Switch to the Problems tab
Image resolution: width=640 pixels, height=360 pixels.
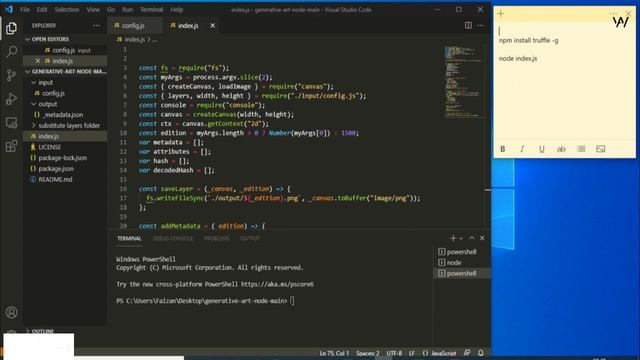tap(217, 238)
